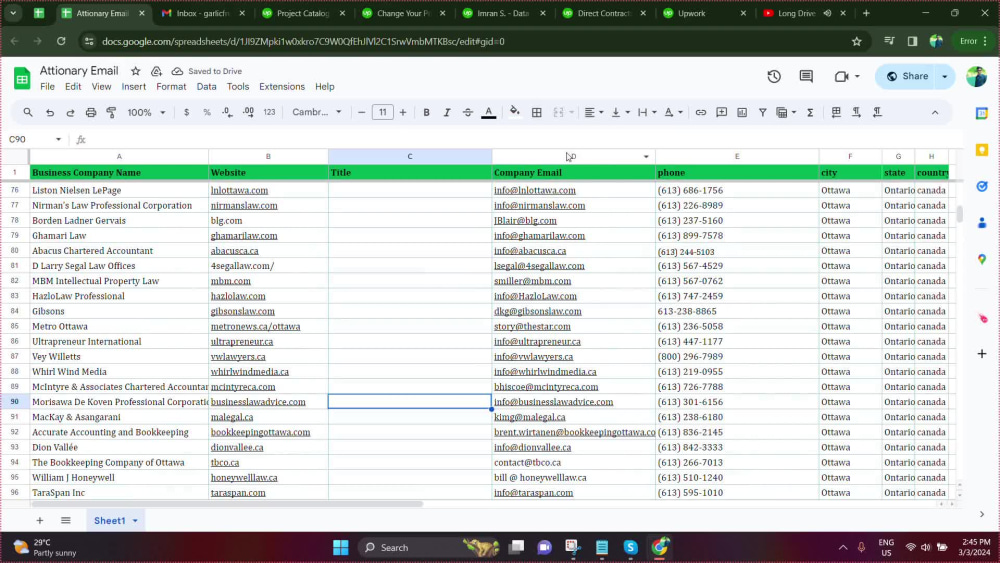The height and width of the screenshot is (563, 1000).
Task: Click the Create a filter icon
Action: pyautogui.click(x=762, y=112)
